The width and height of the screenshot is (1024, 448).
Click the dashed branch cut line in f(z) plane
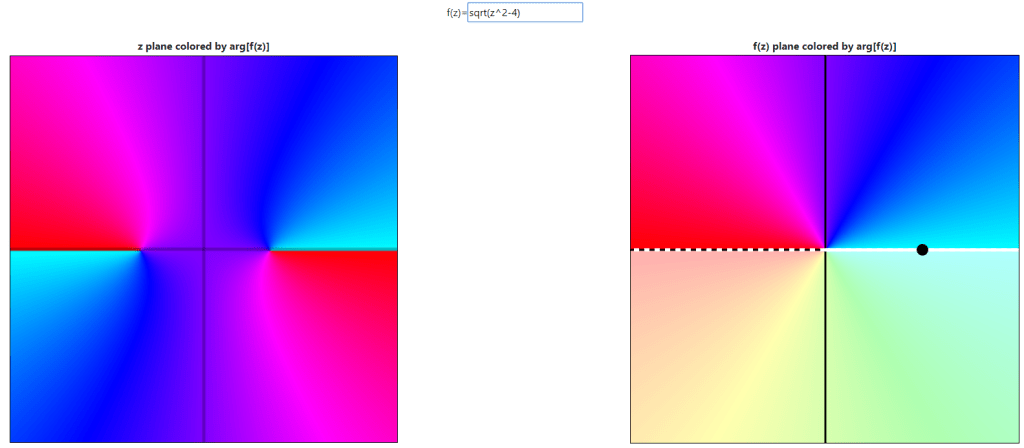click(x=728, y=249)
